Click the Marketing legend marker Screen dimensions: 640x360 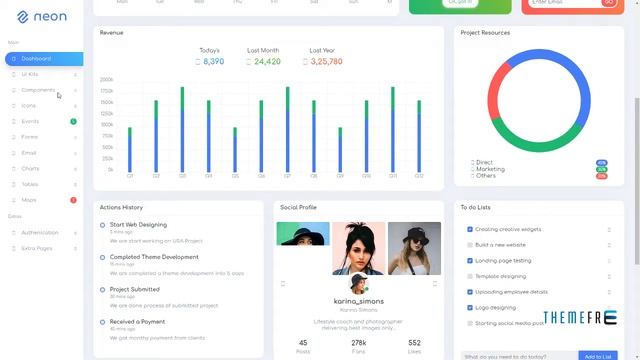point(473,169)
